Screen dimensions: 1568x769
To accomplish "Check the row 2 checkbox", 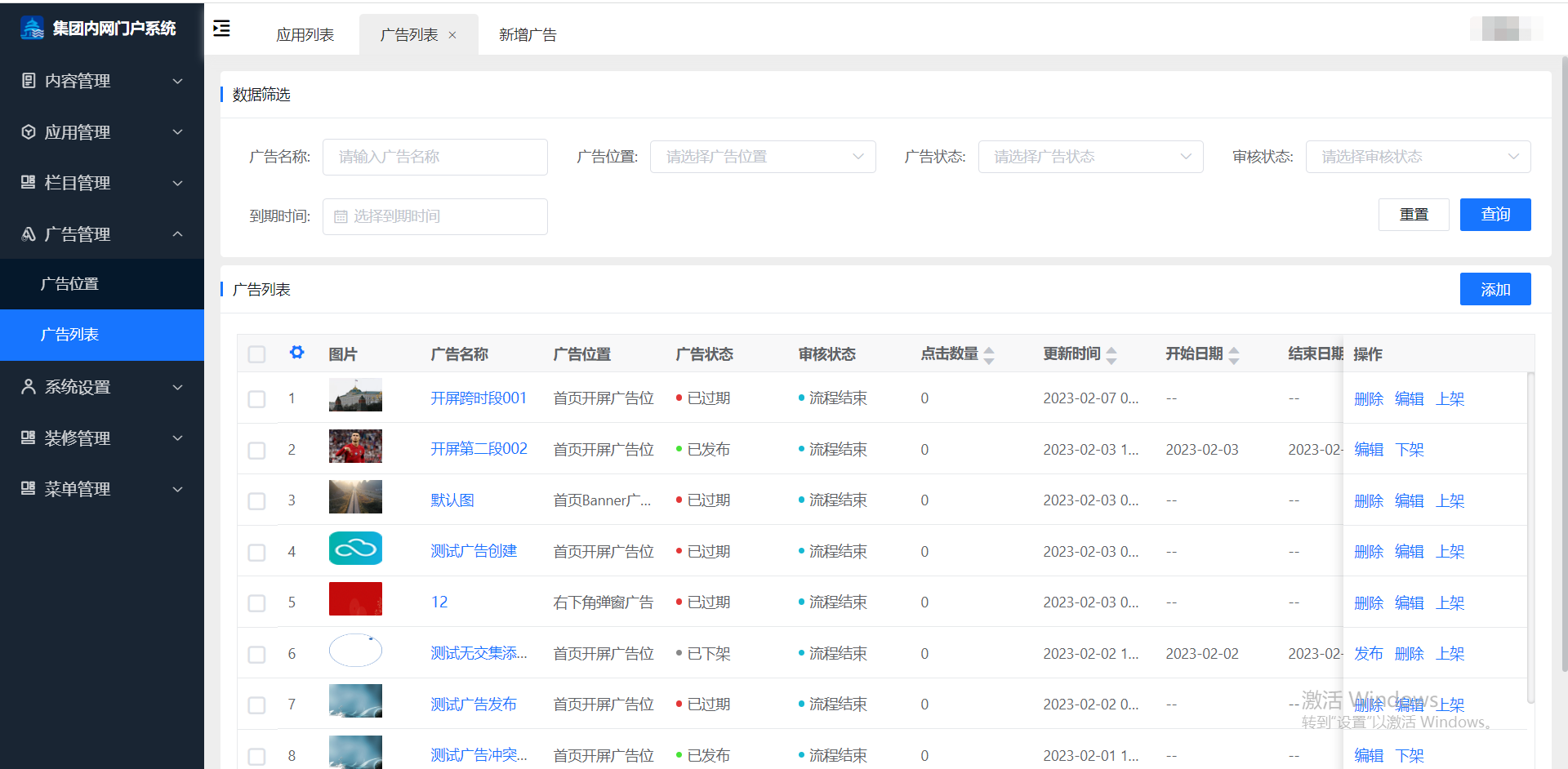I will point(256,451).
